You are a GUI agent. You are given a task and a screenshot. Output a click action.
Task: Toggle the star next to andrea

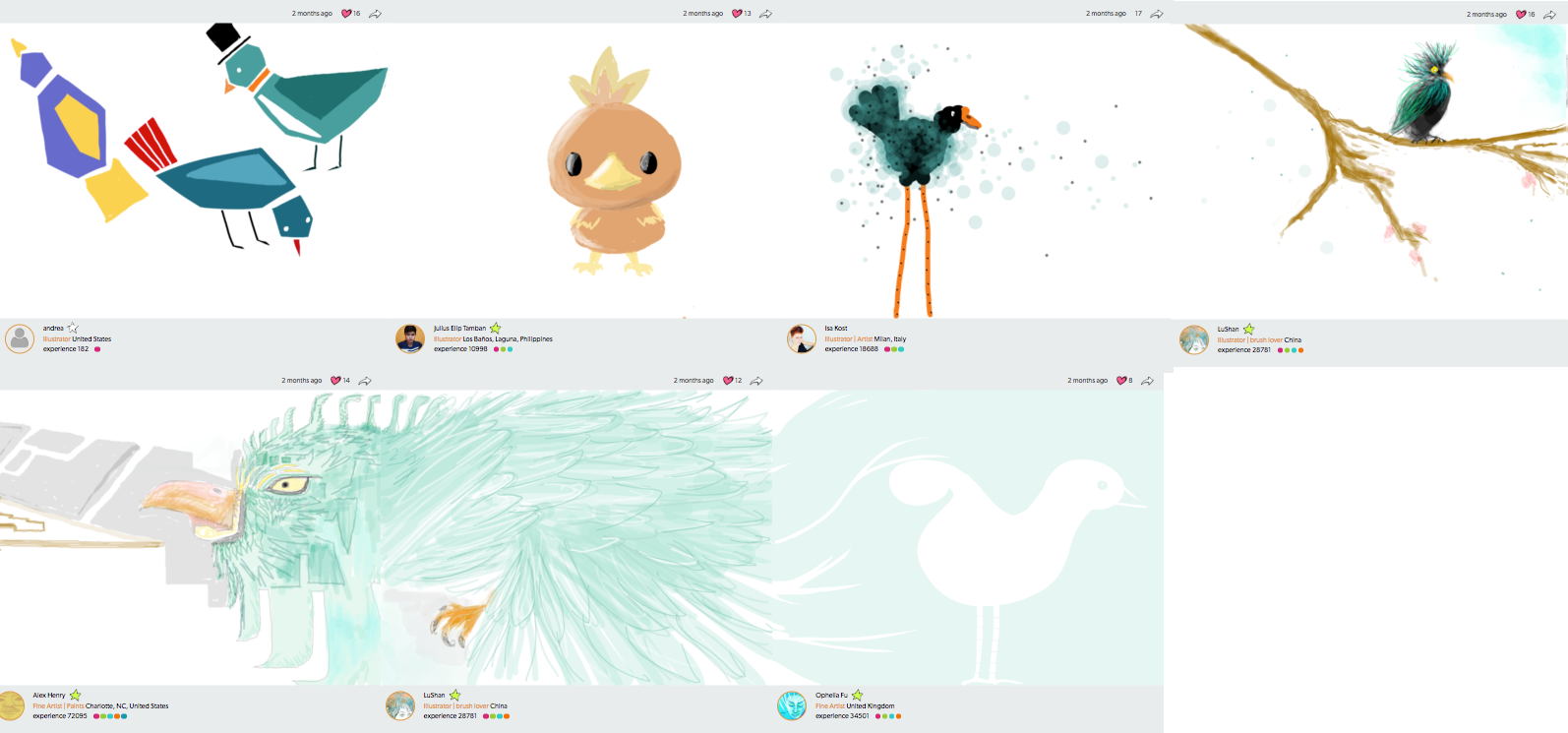[73, 328]
